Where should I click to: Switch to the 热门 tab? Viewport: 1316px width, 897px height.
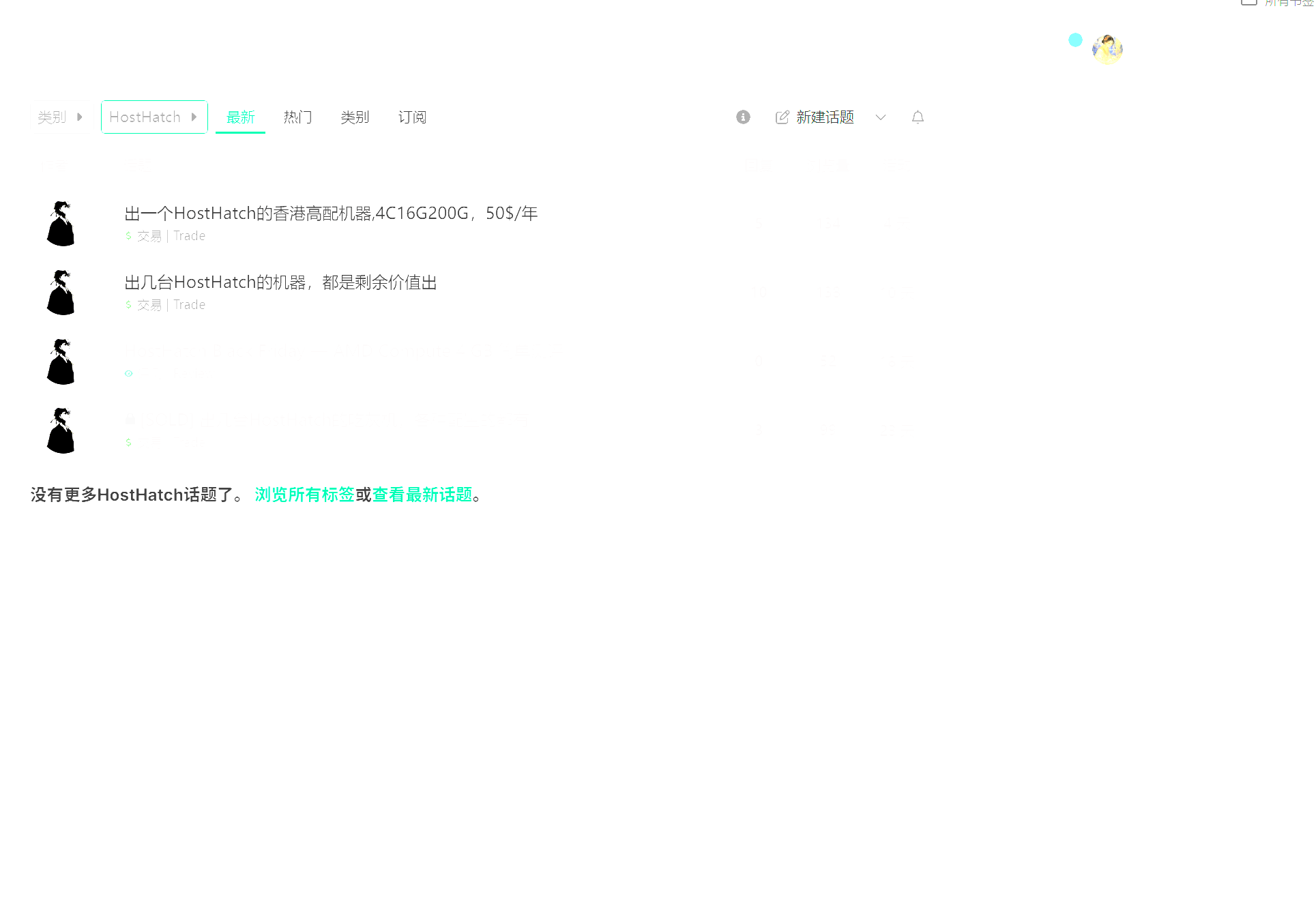click(x=298, y=117)
